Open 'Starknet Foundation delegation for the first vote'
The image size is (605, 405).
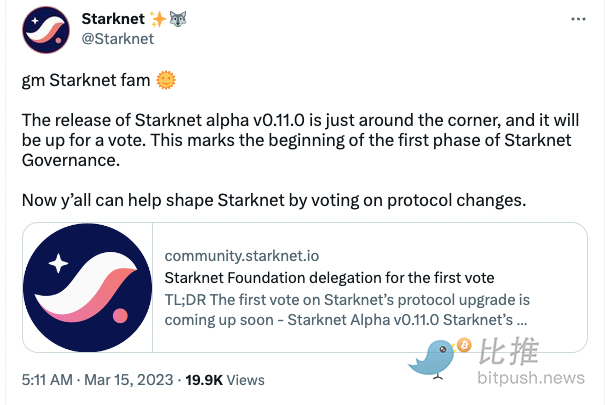329,278
